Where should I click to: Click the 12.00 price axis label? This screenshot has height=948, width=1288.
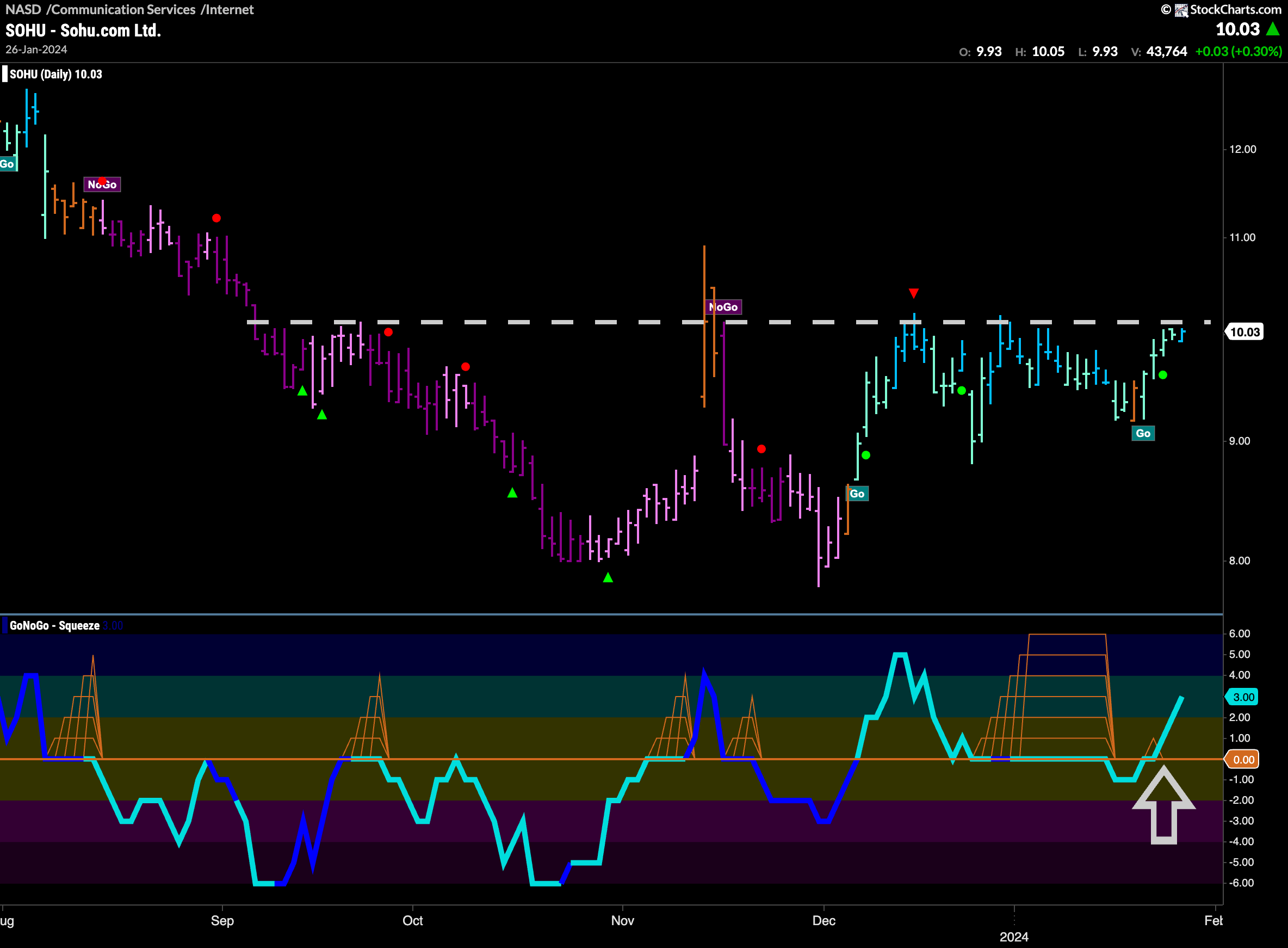pyautogui.click(x=1242, y=149)
